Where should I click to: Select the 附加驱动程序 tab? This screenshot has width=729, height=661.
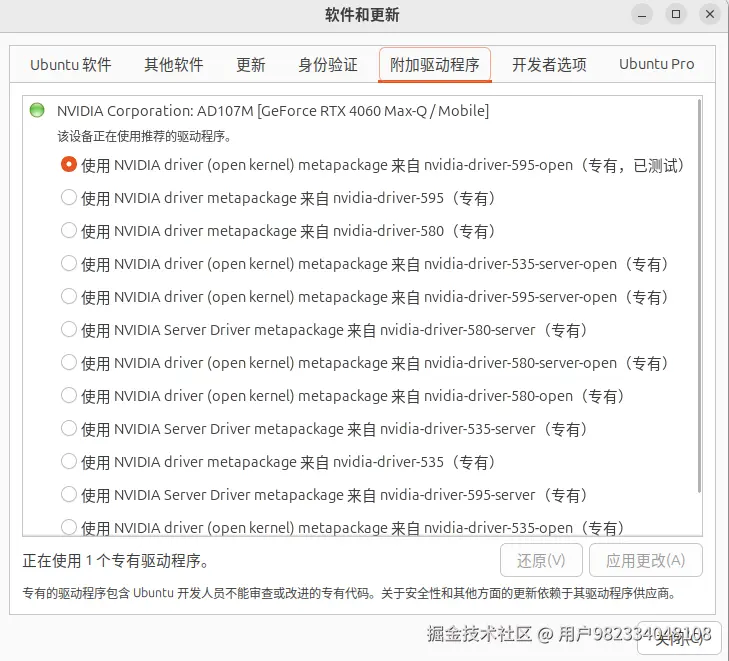pos(435,65)
